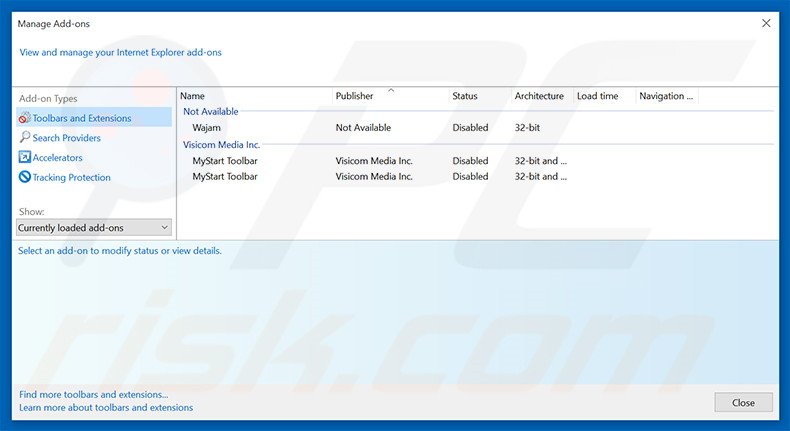The image size is (790, 431).
Task: Collapse the Not Available group header
Action: (x=211, y=111)
